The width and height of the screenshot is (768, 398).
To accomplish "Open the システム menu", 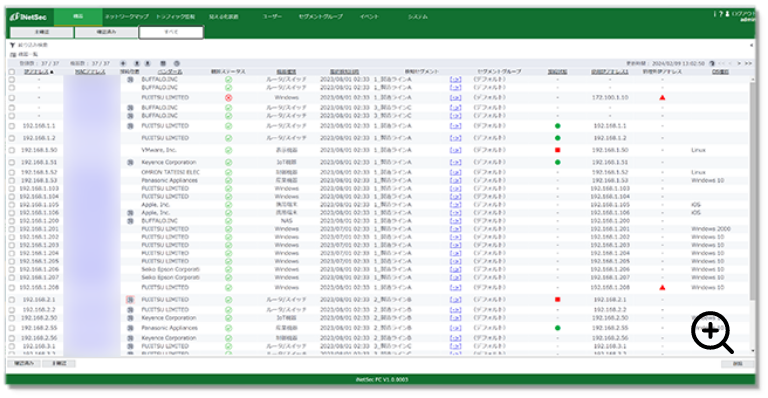I will click(x=418, y=17).
